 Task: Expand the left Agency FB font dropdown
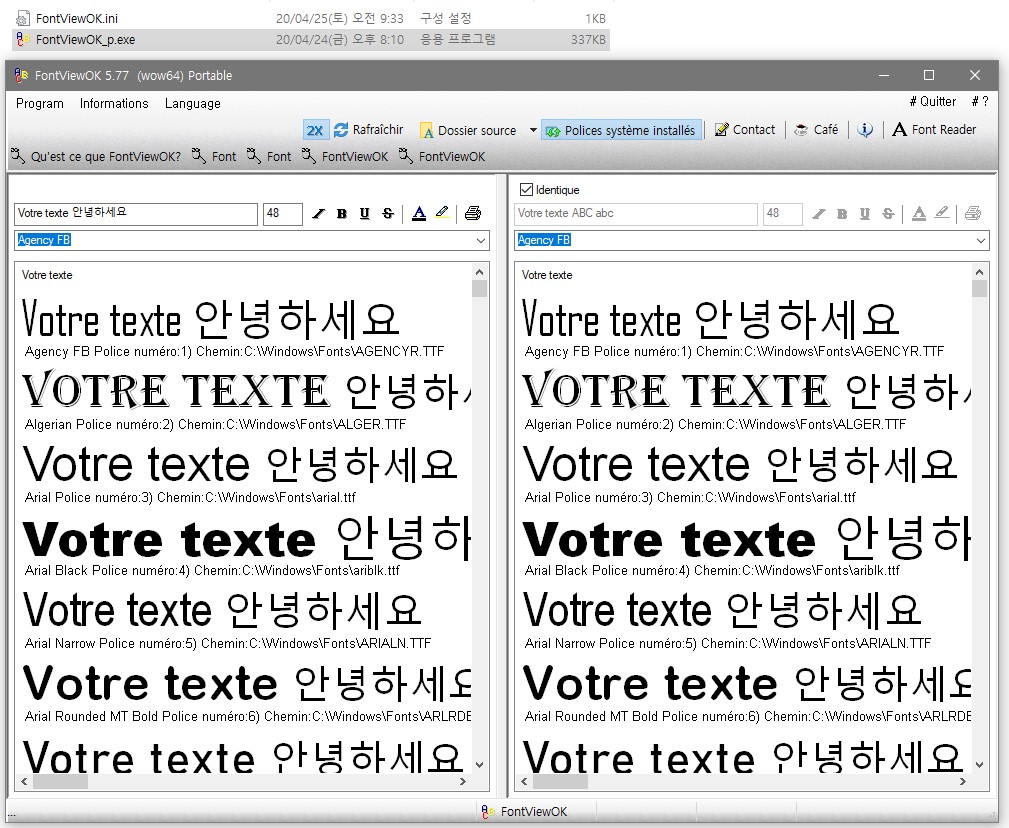[x=481, y=241]
